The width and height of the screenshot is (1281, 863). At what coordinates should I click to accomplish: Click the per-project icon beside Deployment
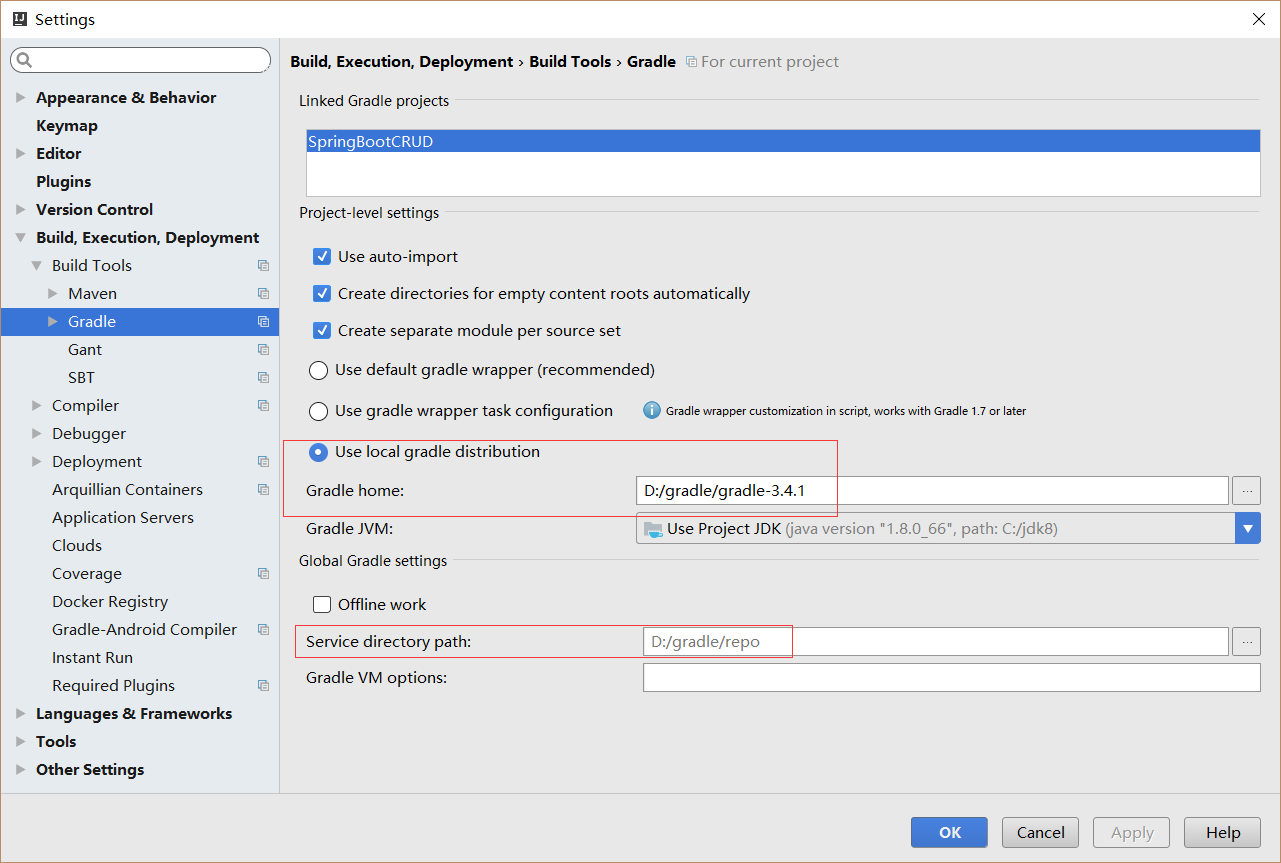(x=263, y=462)
